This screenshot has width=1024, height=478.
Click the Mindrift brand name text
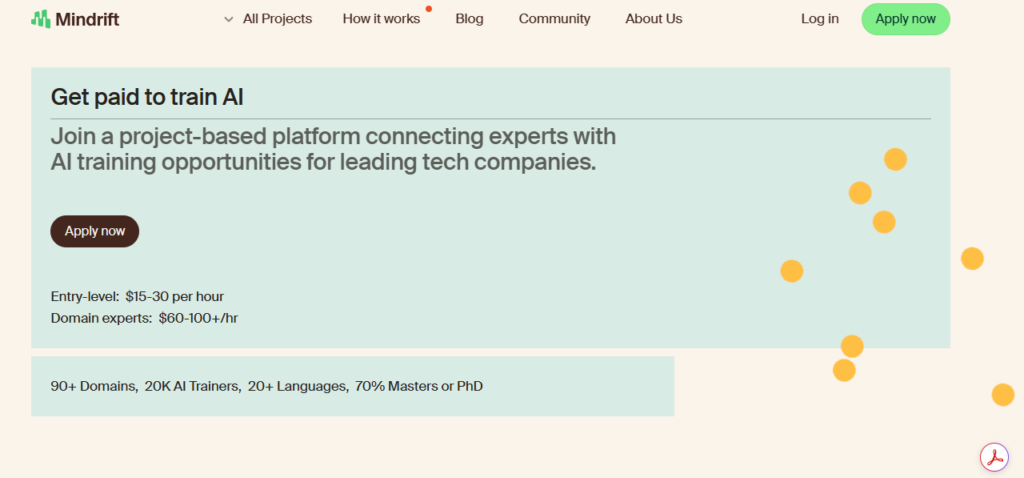click(87, 20)
